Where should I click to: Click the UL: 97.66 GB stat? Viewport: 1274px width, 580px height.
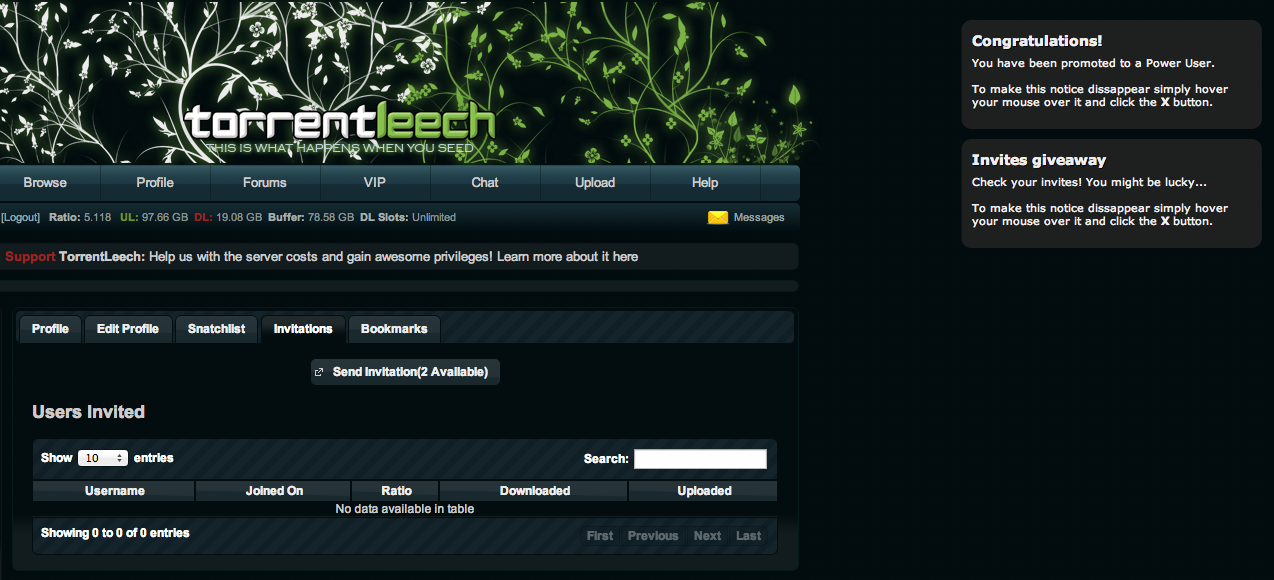click(x=154, y=217)
